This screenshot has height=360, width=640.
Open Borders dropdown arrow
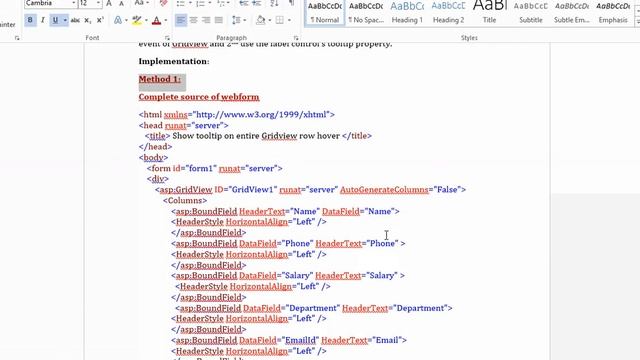click(289, 20)
